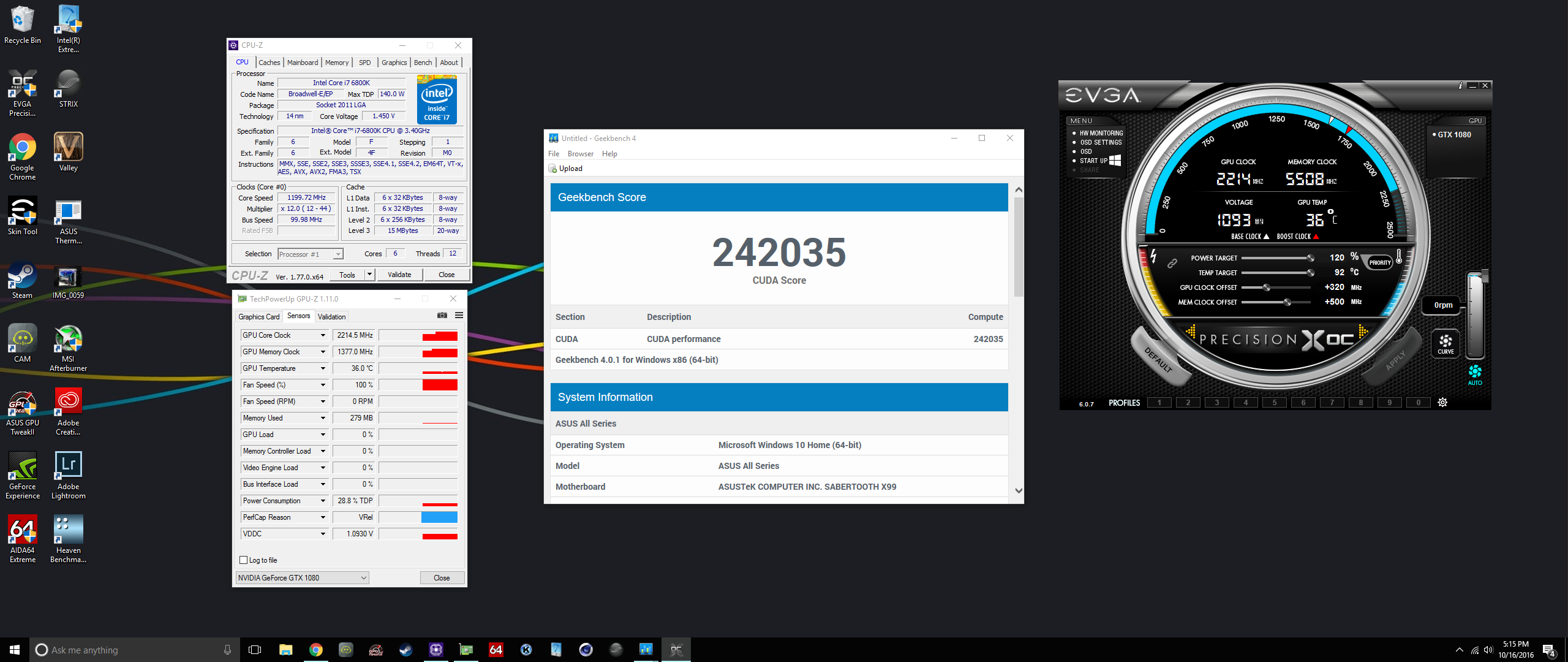Click Upload in Geekbench toolbar

tap(565, 169)
